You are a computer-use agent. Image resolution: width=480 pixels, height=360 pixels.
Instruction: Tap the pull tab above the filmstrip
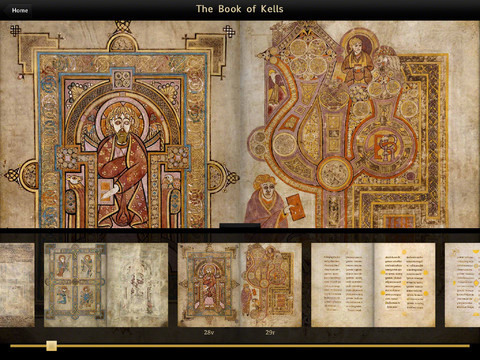click(240, 226)
